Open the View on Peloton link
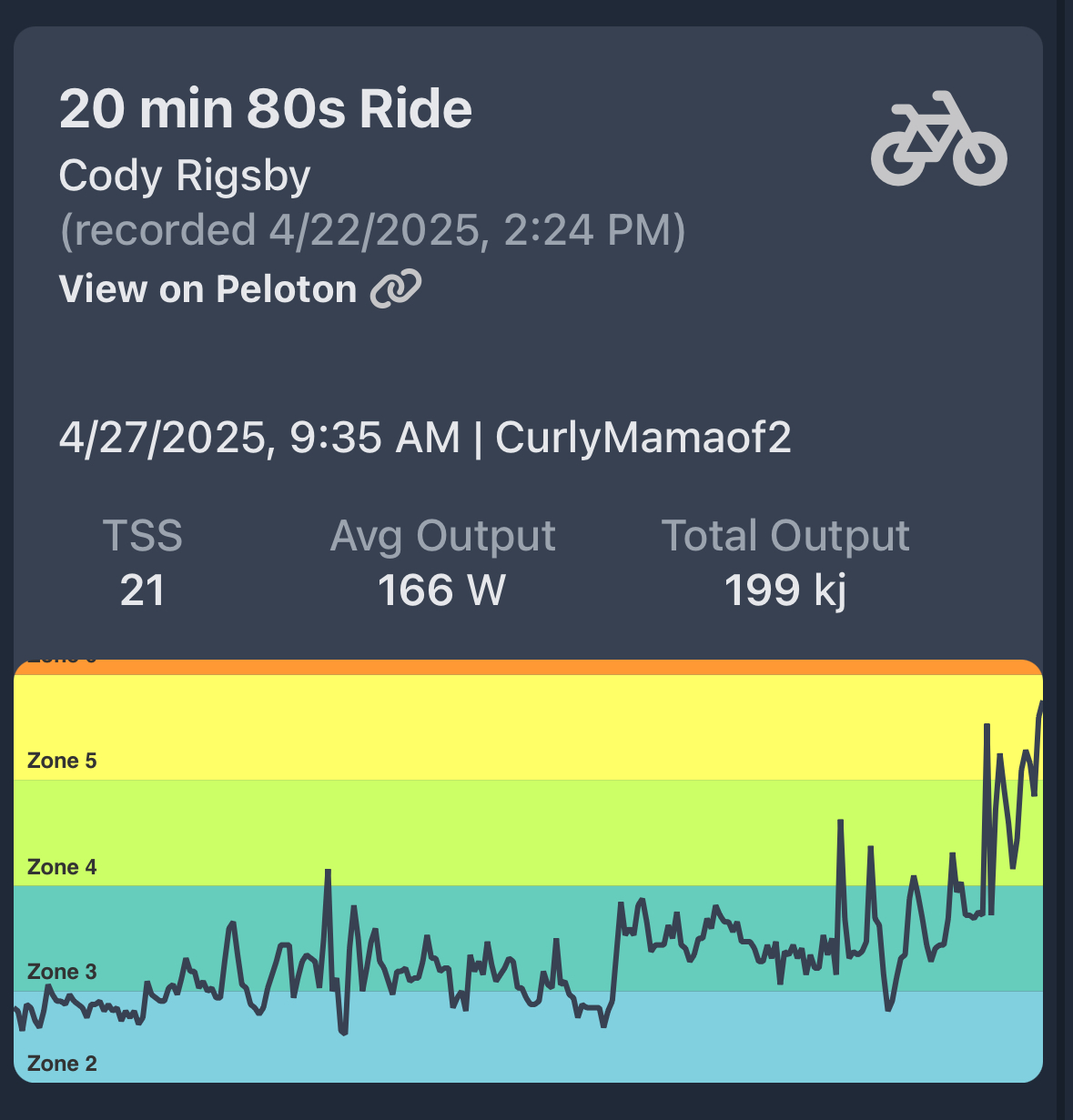1073x1120 pixels. point(208,289)
